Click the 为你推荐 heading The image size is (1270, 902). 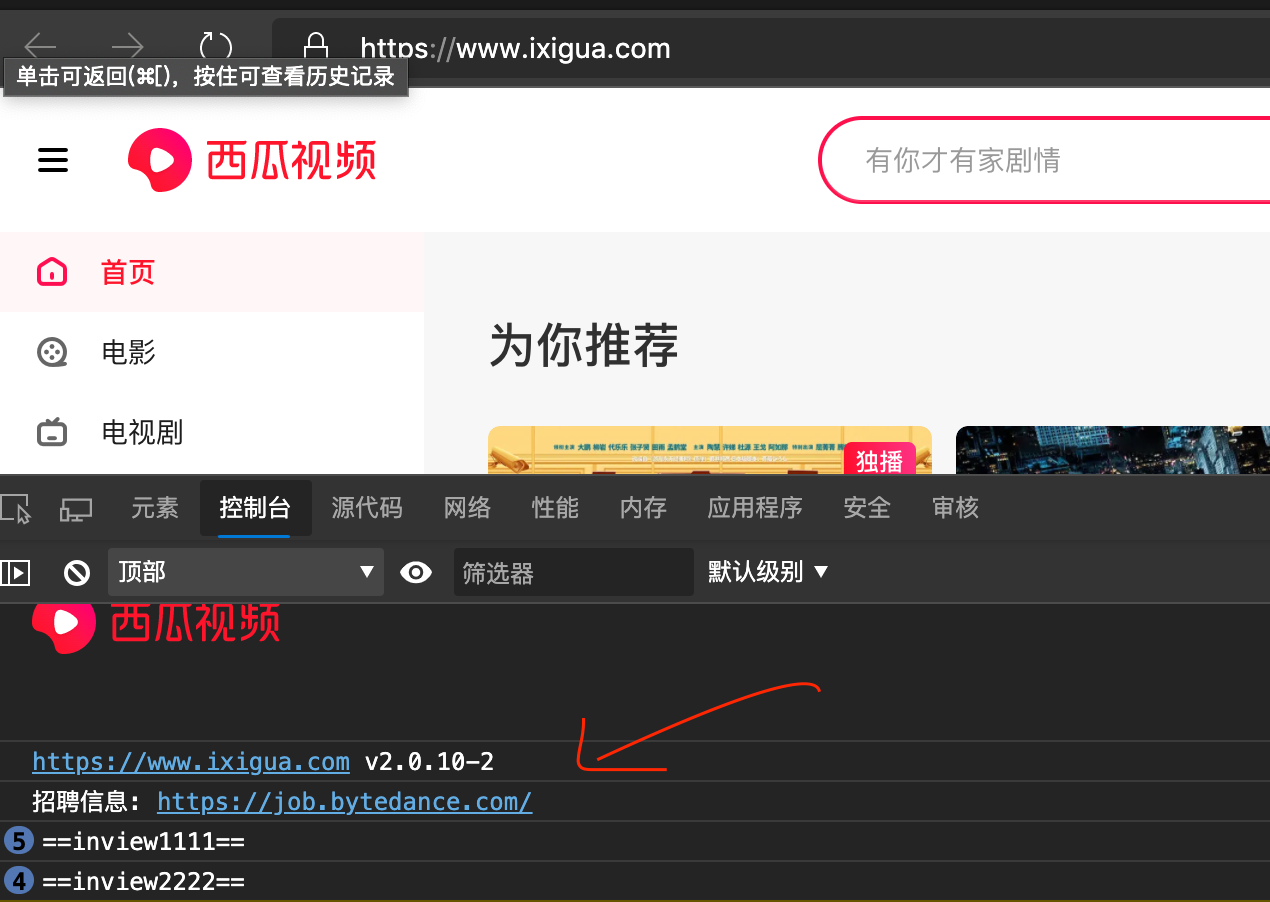(584, 346)
